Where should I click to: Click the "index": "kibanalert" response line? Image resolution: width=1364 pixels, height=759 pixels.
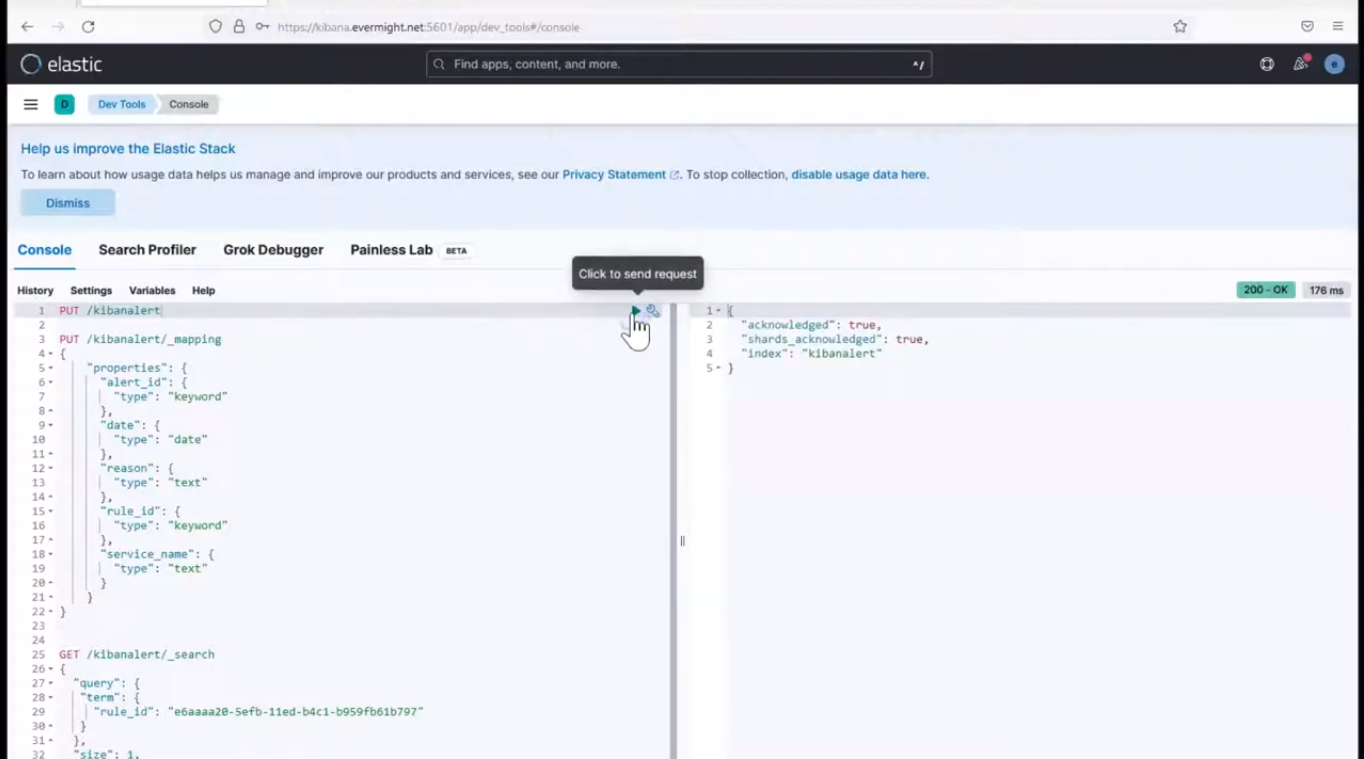[x=811, y=353]
